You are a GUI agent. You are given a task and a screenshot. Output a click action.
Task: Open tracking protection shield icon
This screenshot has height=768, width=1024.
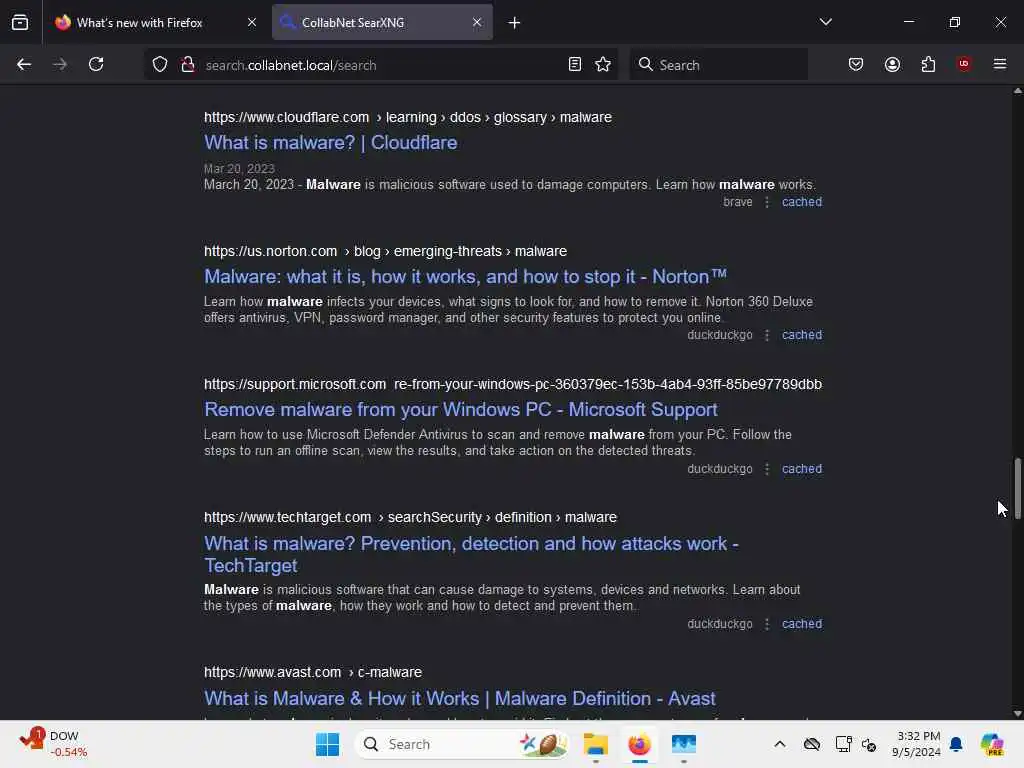pos(160,65)
